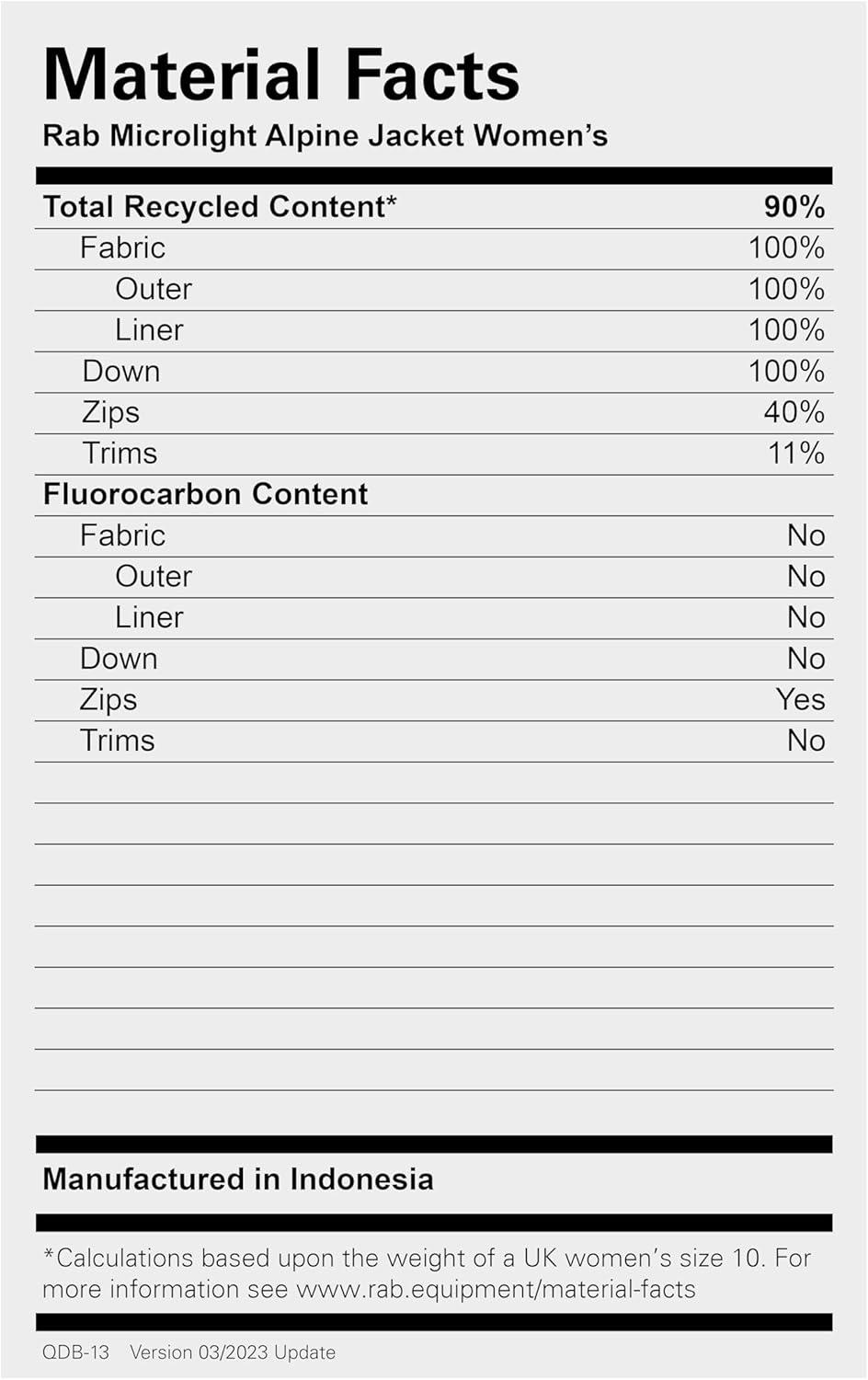
Task: Click the No value for Trims fluorocarbon
Action: click(805, 741)
